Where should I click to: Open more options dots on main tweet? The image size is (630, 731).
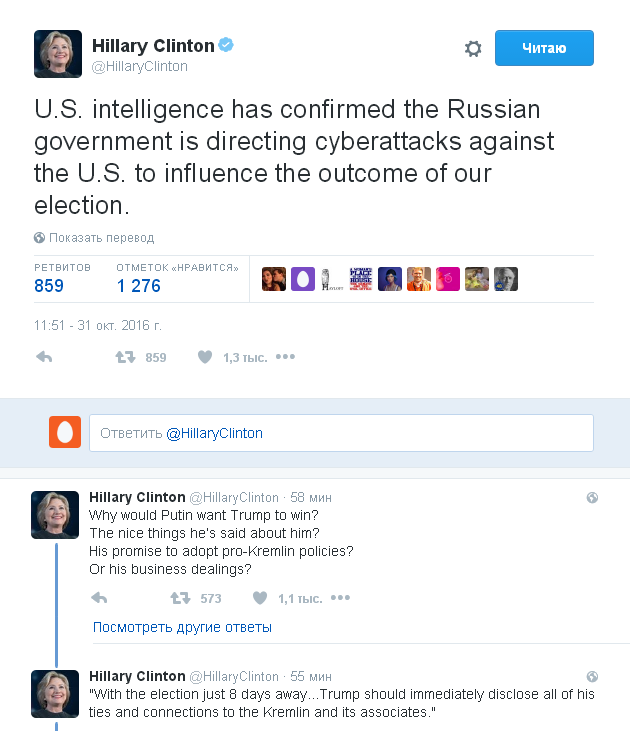[x=285, y=357]
